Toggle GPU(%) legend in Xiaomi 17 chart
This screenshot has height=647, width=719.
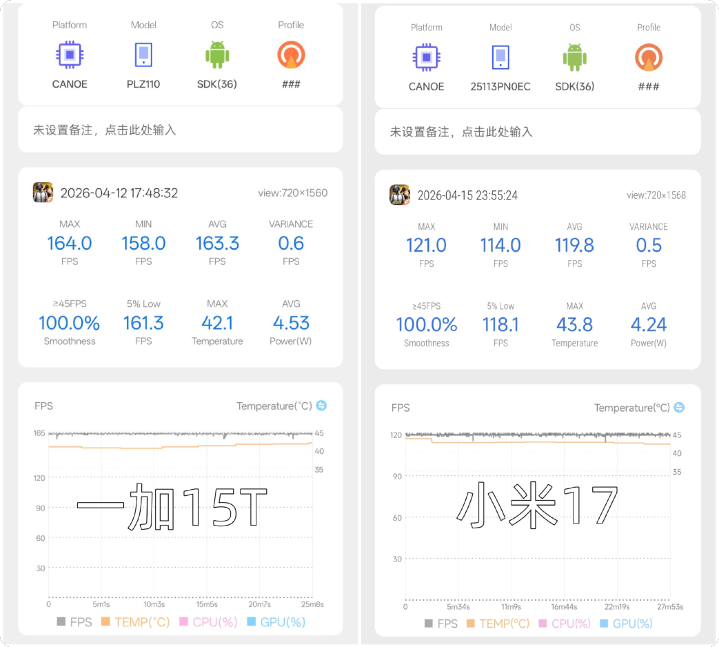coord(626,624)
